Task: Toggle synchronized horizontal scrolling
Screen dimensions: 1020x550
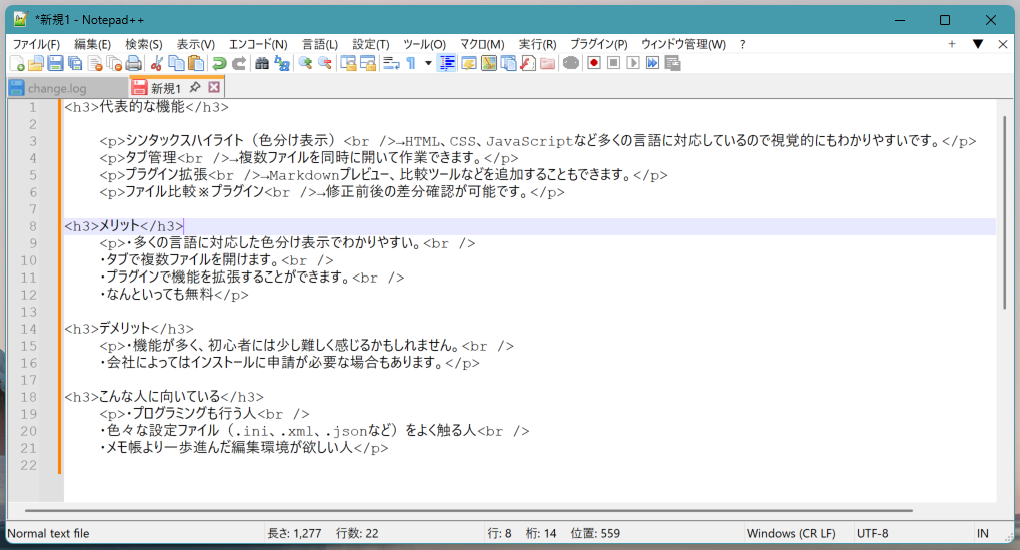Action: pyautogui.click(x=368, y=63)
